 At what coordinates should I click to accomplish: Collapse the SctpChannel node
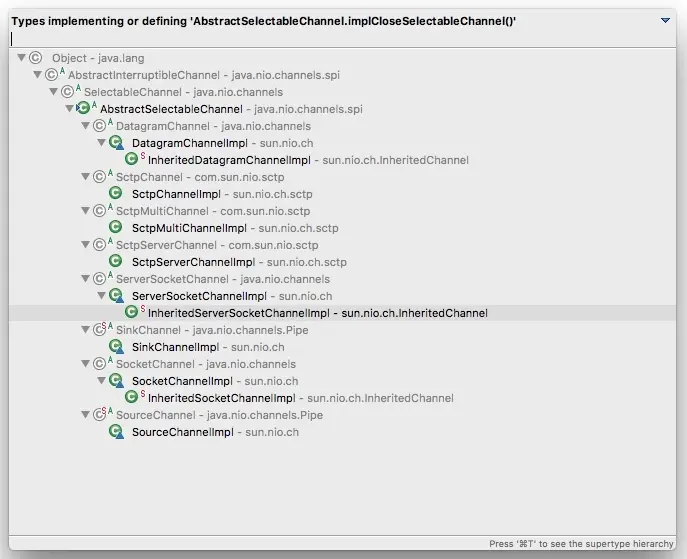[x=85, y=177]
